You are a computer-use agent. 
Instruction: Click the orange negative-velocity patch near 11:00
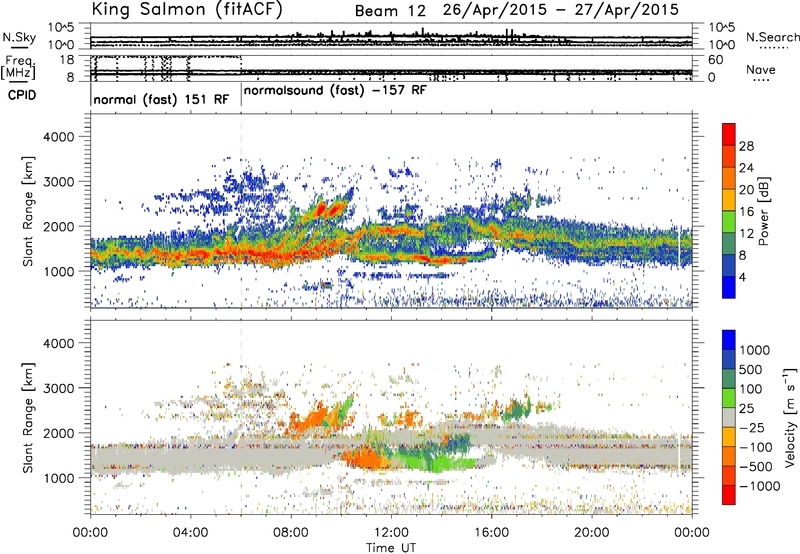(x=363, y=459)
